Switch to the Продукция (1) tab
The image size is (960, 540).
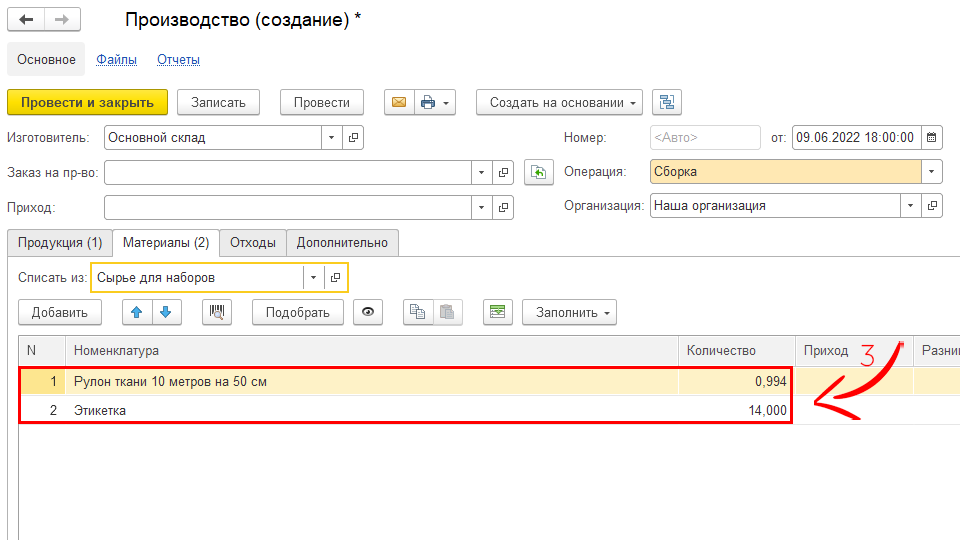pyautogui.click(x=60, y=242)
